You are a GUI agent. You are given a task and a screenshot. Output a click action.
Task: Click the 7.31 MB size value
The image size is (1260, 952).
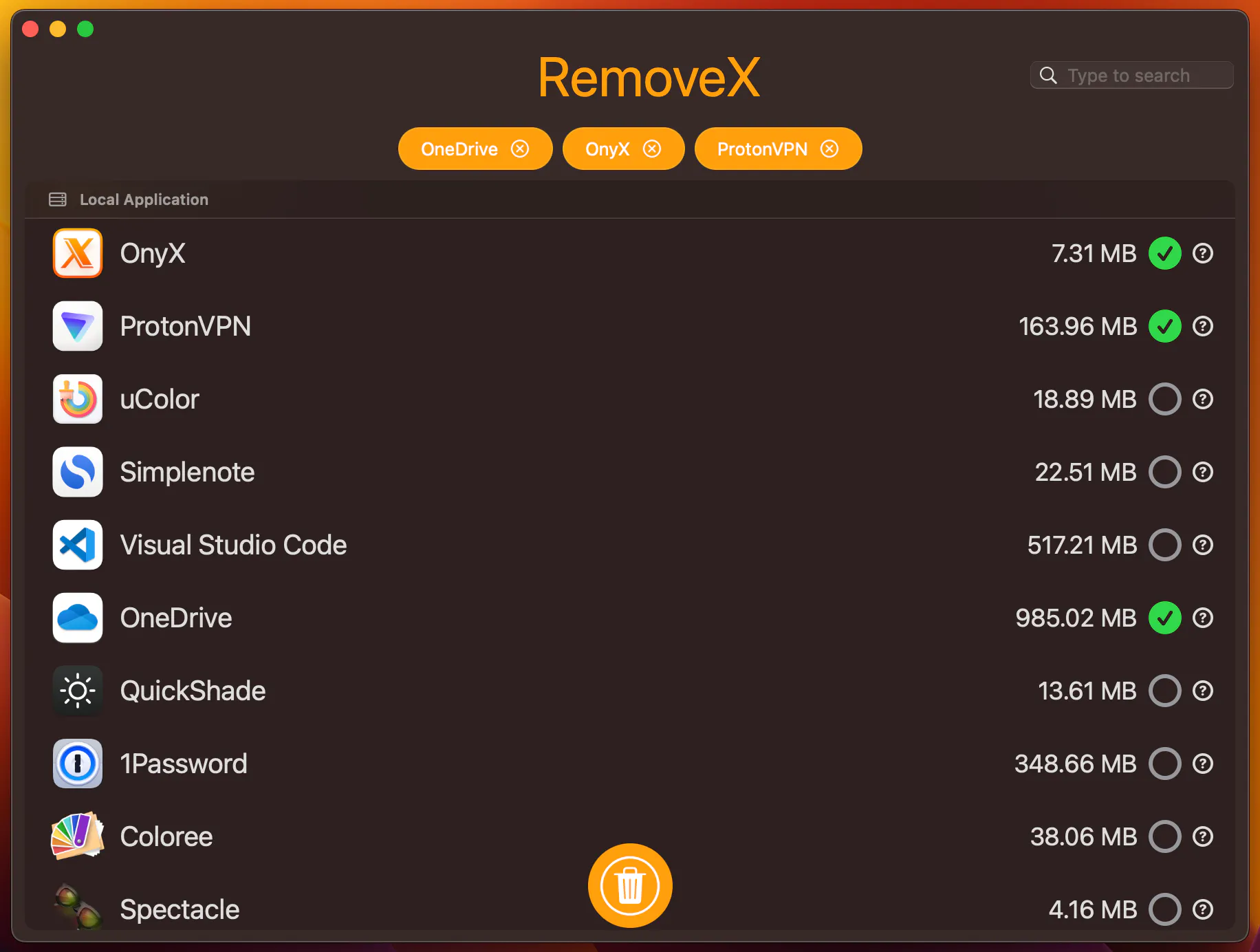click(1094, 253)
